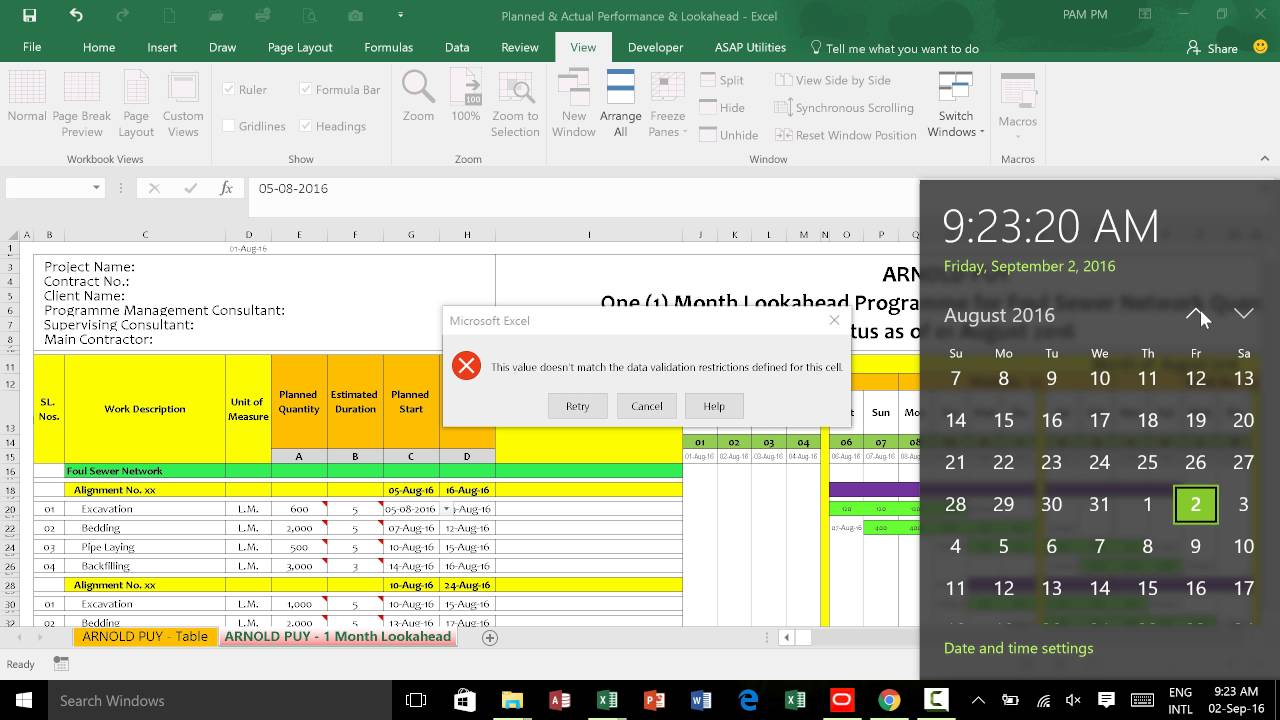The height and width of the screenshot is (720, 1280).
Task: Open Google Chrome from the taskbar
Action: [x=889, y=700]
